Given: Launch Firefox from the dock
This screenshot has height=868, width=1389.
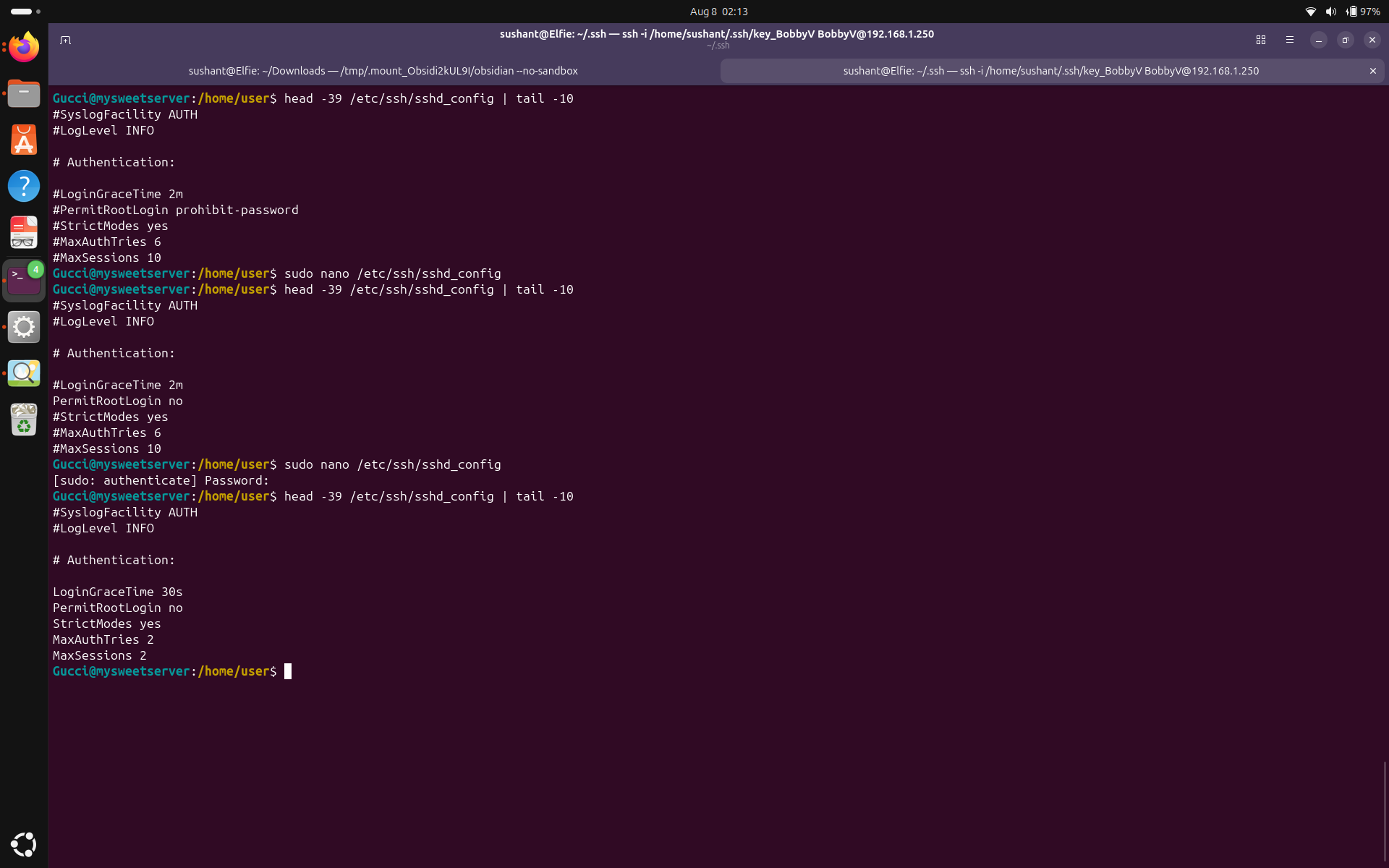Looking at the screenshot, I should pyautogui.click(x=24, y=47).
